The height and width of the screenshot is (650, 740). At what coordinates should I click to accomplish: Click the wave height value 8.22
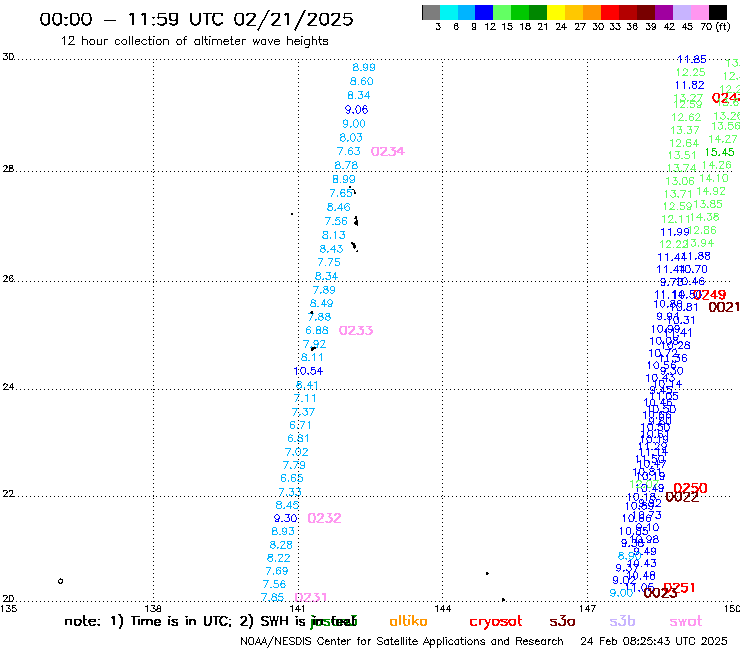point(279,558)
